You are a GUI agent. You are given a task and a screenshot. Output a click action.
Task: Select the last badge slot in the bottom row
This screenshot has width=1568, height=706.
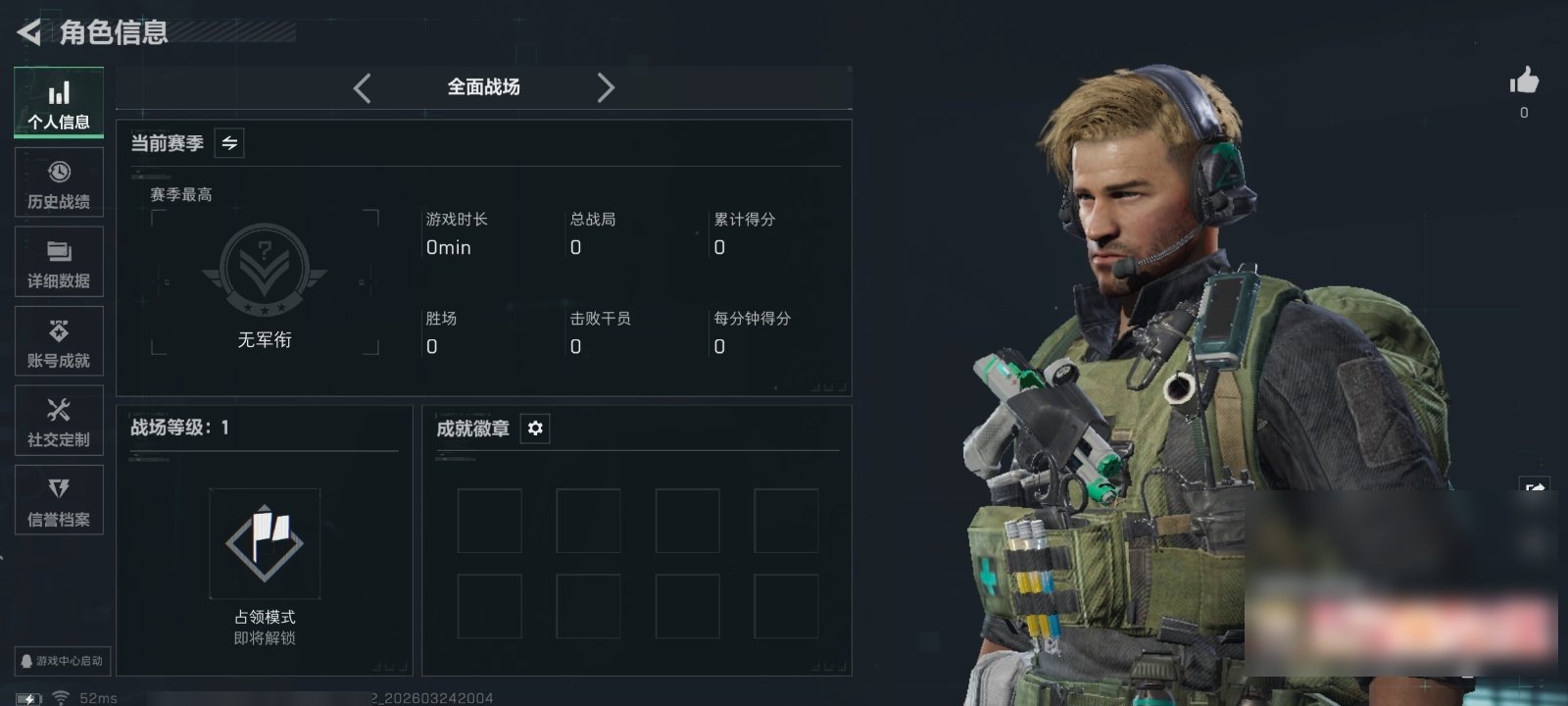tap(786, 606)
